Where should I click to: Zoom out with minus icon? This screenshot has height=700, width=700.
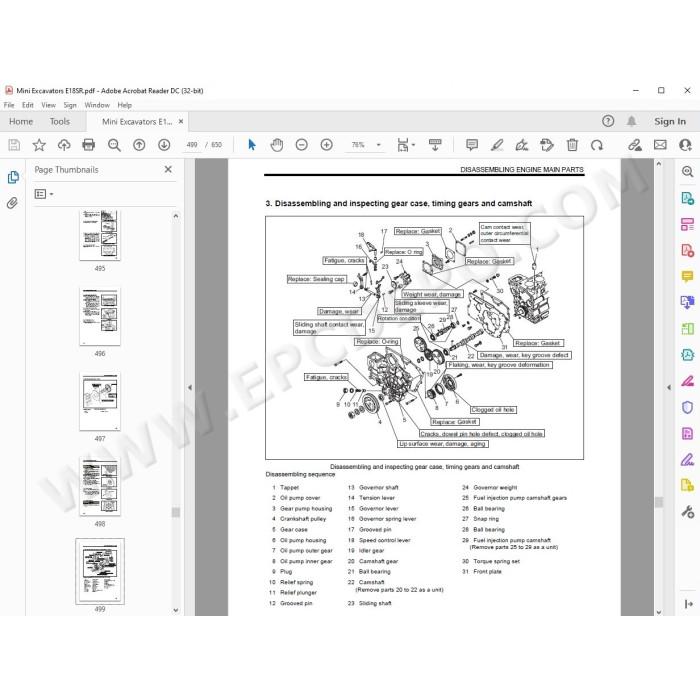302,145
